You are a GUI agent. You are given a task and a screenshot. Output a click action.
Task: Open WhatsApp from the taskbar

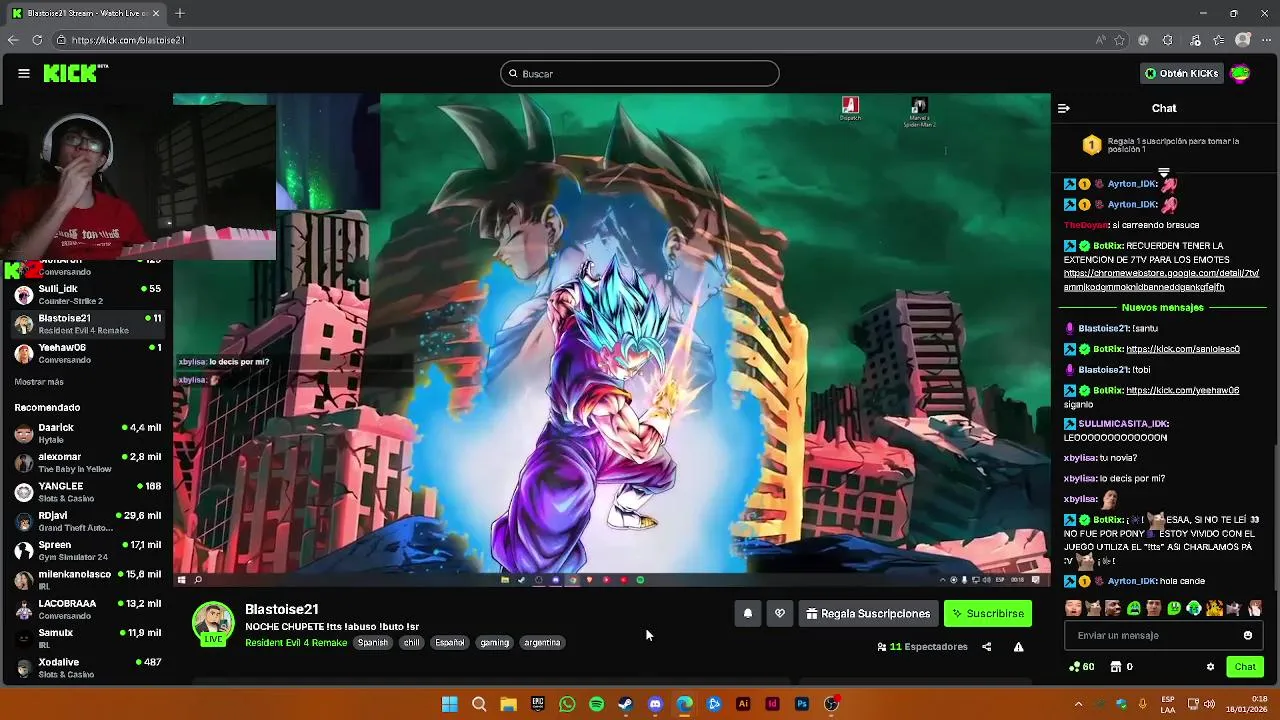(567, 704)
